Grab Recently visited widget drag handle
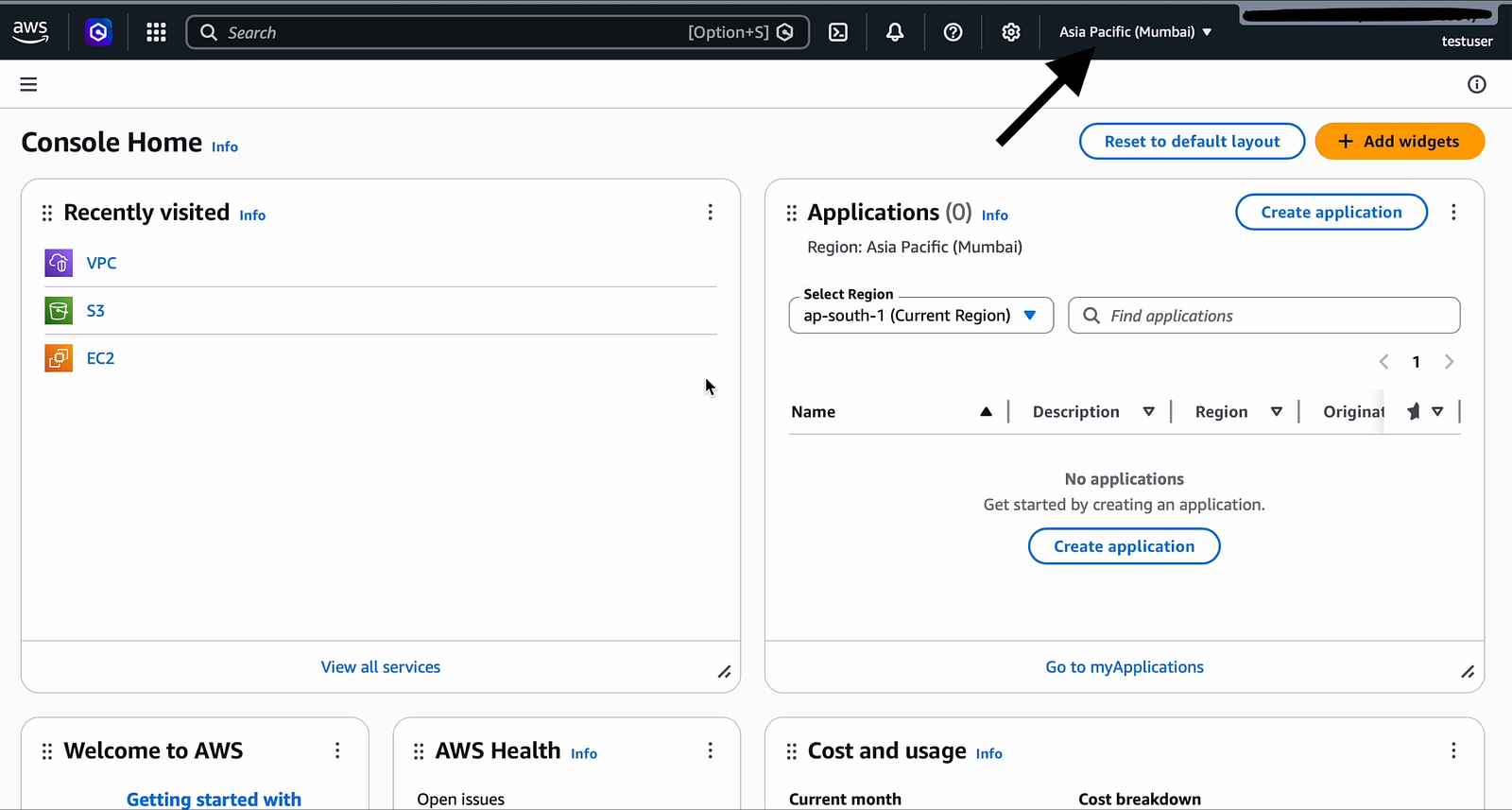The width and height of the screenshot is (1512, 810). pos(47,213)
